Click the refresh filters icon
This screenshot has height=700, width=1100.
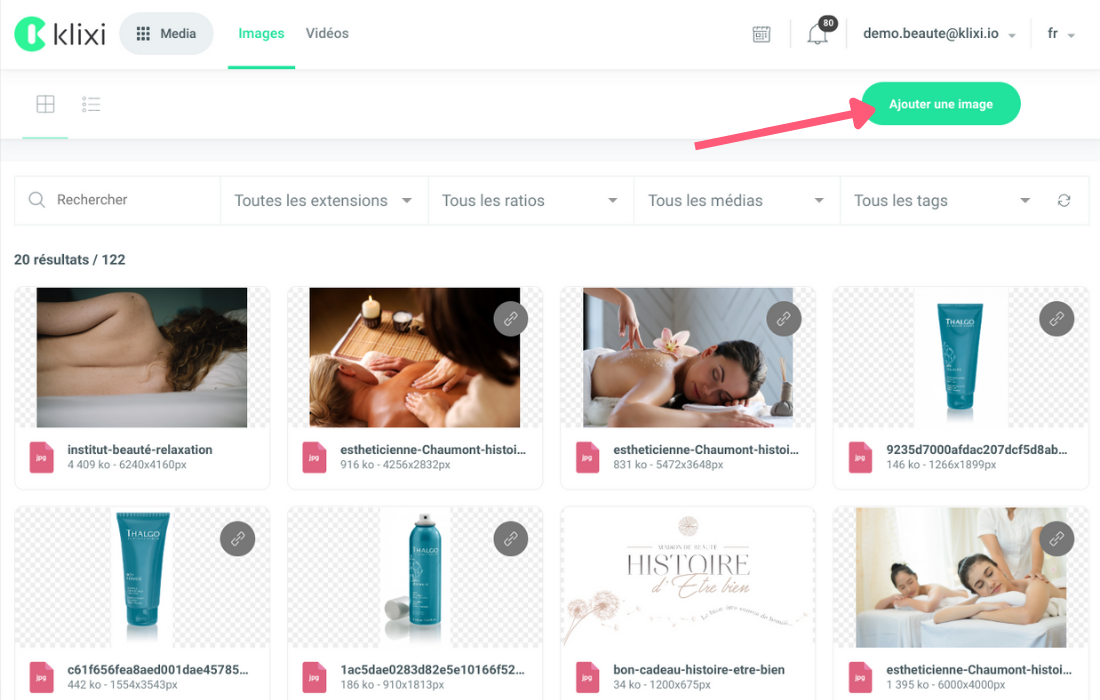pos(1064,201)
